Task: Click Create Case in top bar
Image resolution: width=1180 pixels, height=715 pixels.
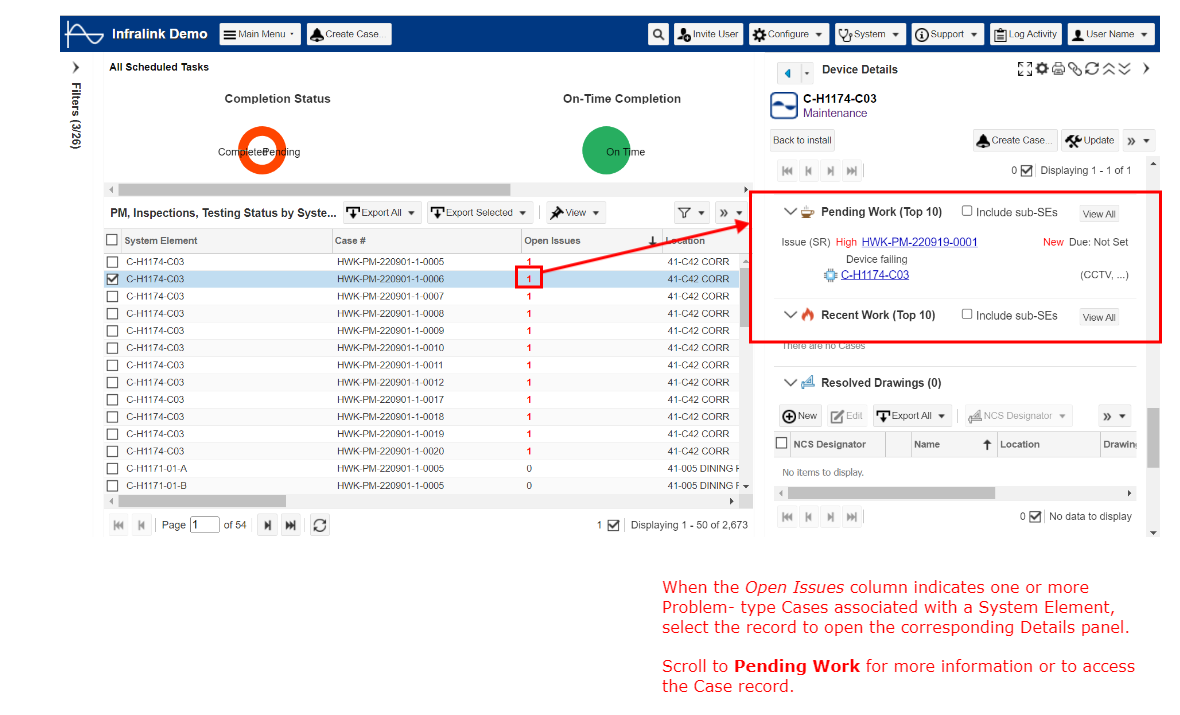Action: 349,35
